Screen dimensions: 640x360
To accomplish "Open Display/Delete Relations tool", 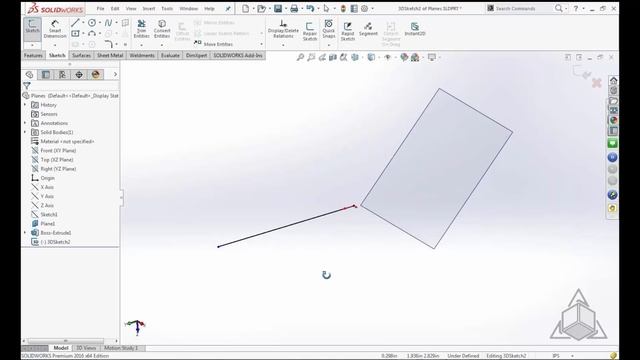I will [x=283, y=29].
